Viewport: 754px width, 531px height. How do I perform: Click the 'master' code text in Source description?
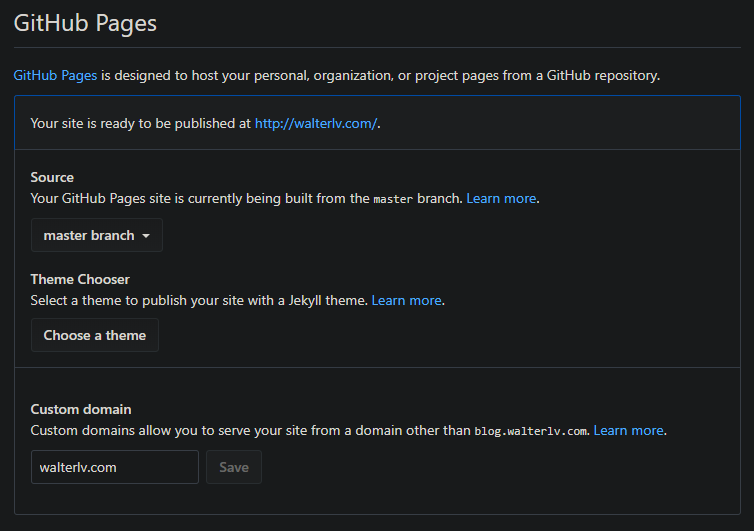393,199
